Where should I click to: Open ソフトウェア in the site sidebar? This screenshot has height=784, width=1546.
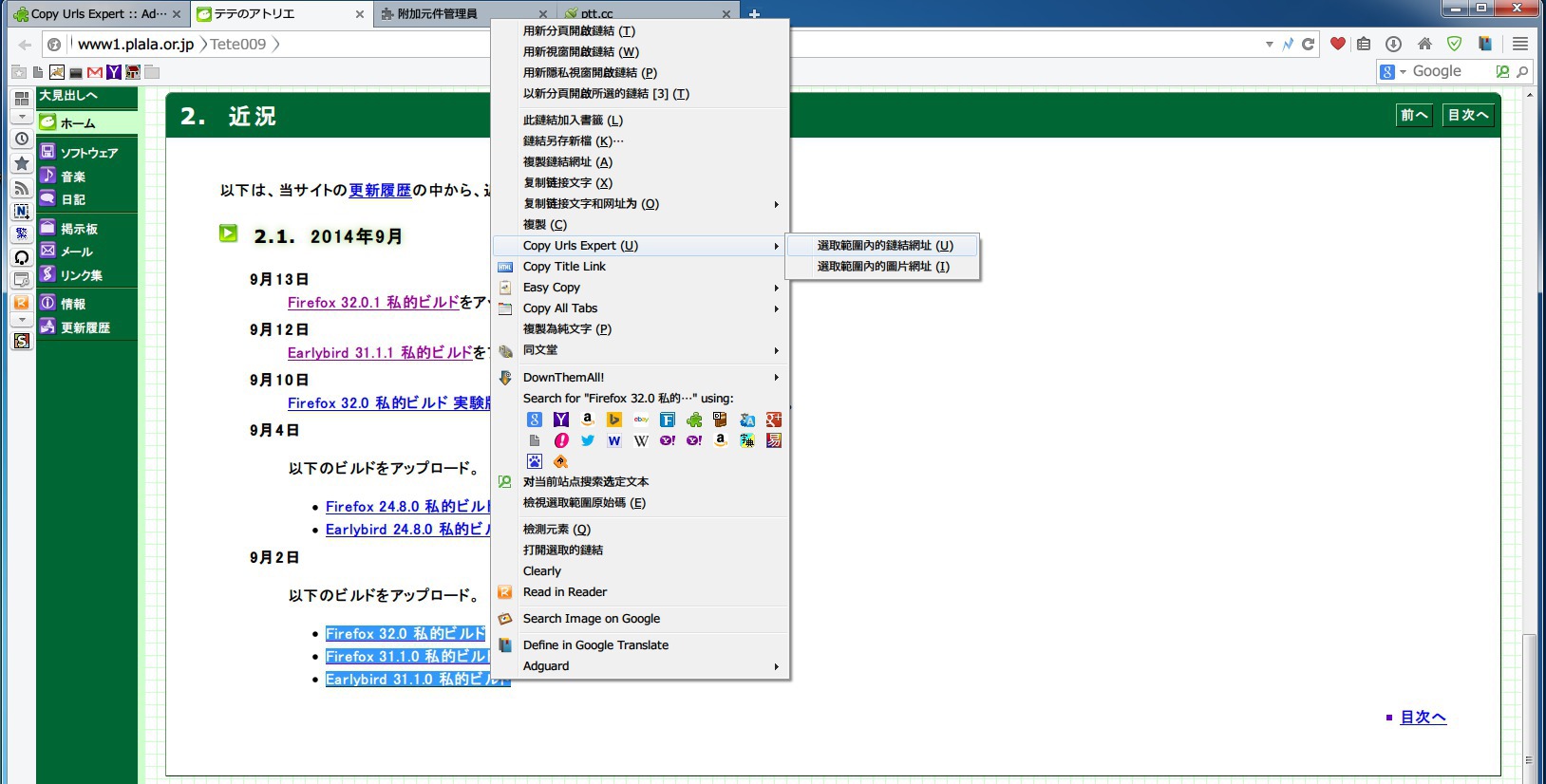pos(88,153)
